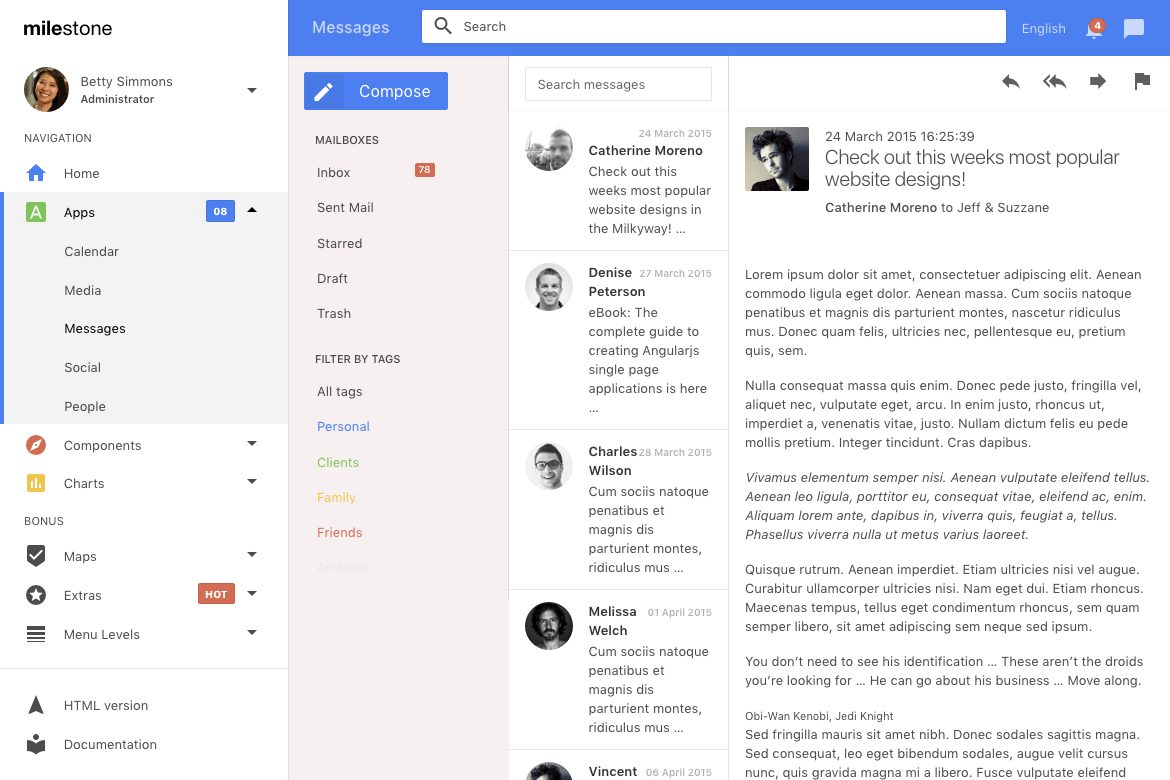Open Calendar under Apps
The width and height of the screenshot is (1170, 780).
click(x=91, y=252)
